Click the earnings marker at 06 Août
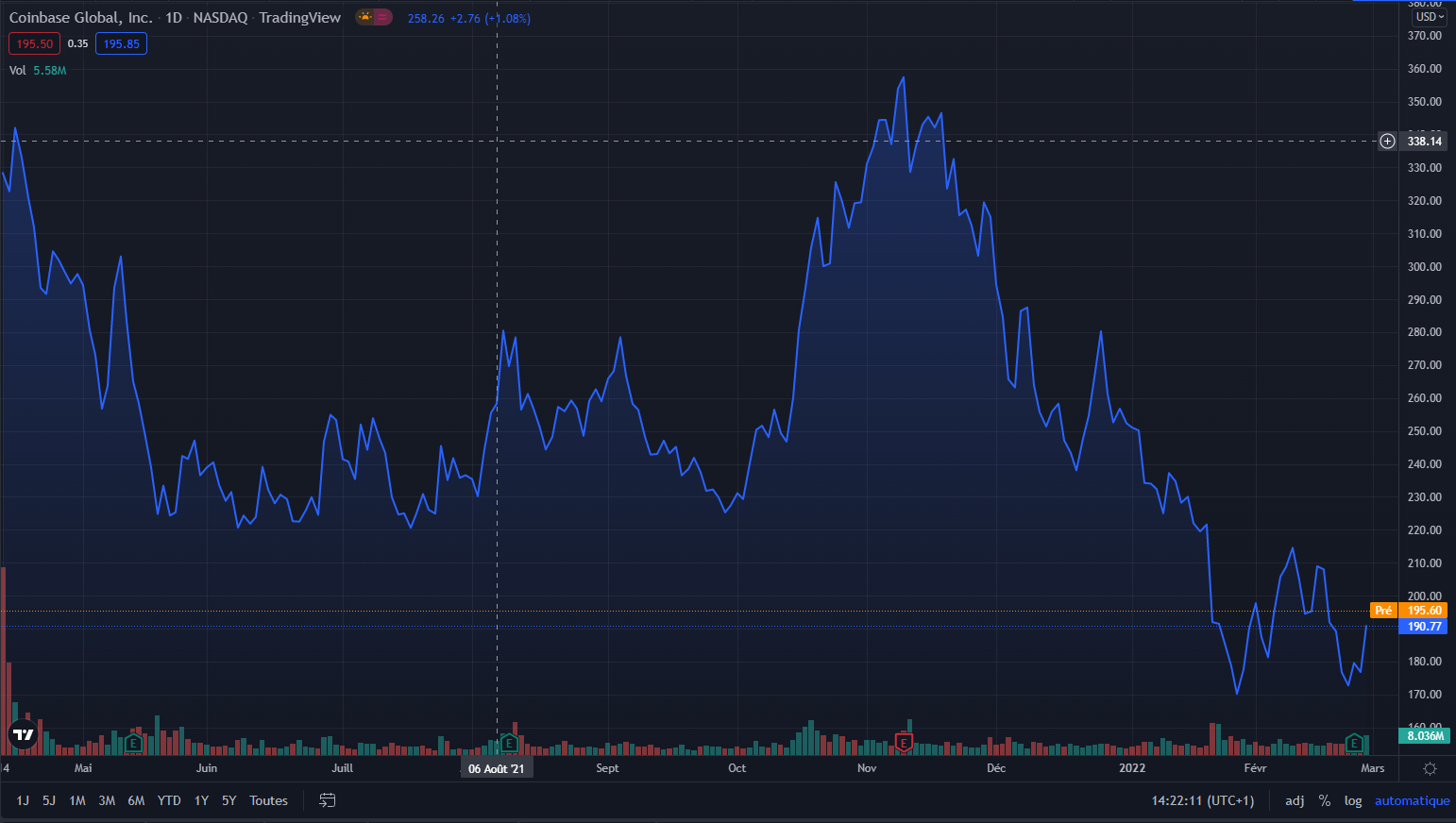The width and height of the screenshot is (1456, 823). point(509,743)
